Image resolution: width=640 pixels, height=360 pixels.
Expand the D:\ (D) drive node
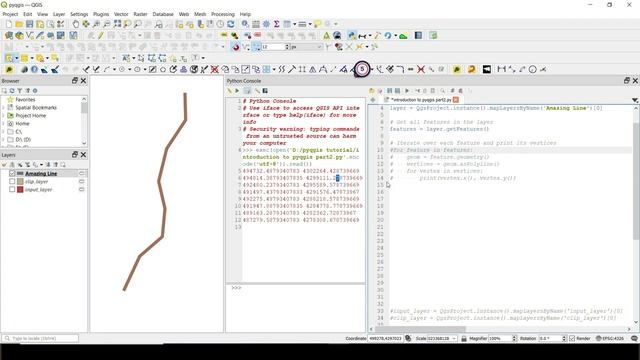point(4,140)
